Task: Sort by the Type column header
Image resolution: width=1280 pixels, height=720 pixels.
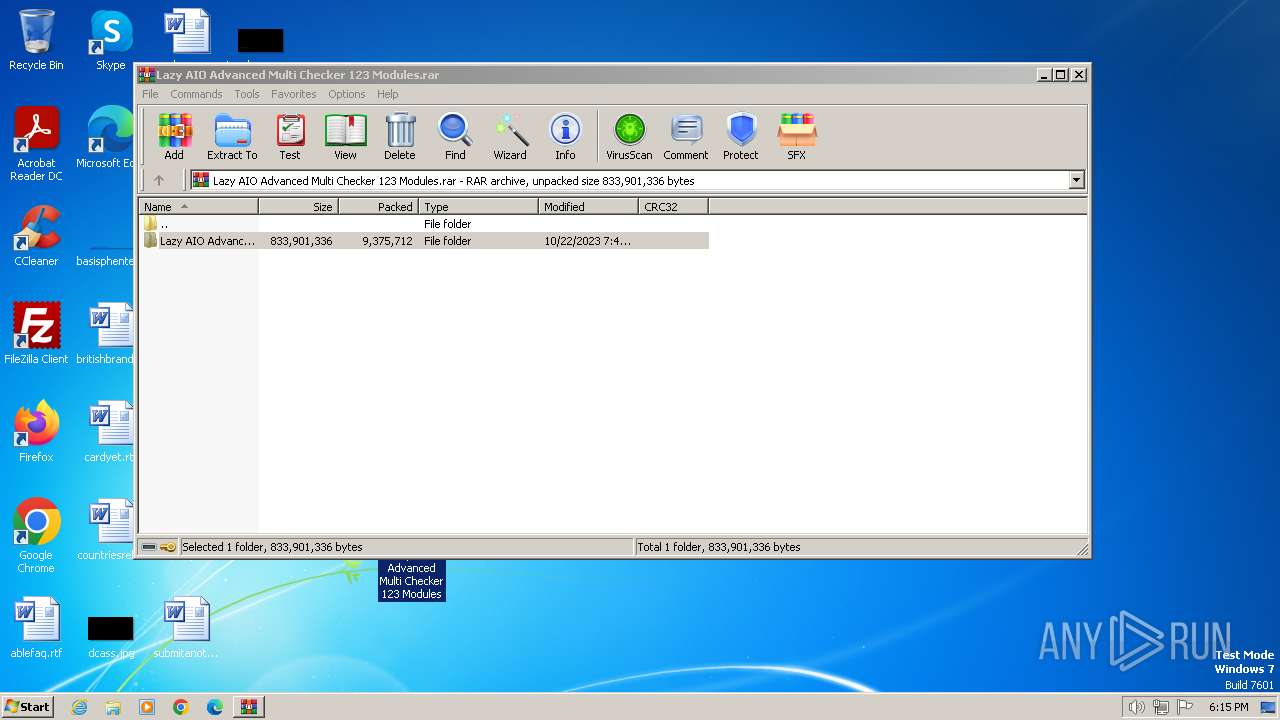Action: click(479, 207)
